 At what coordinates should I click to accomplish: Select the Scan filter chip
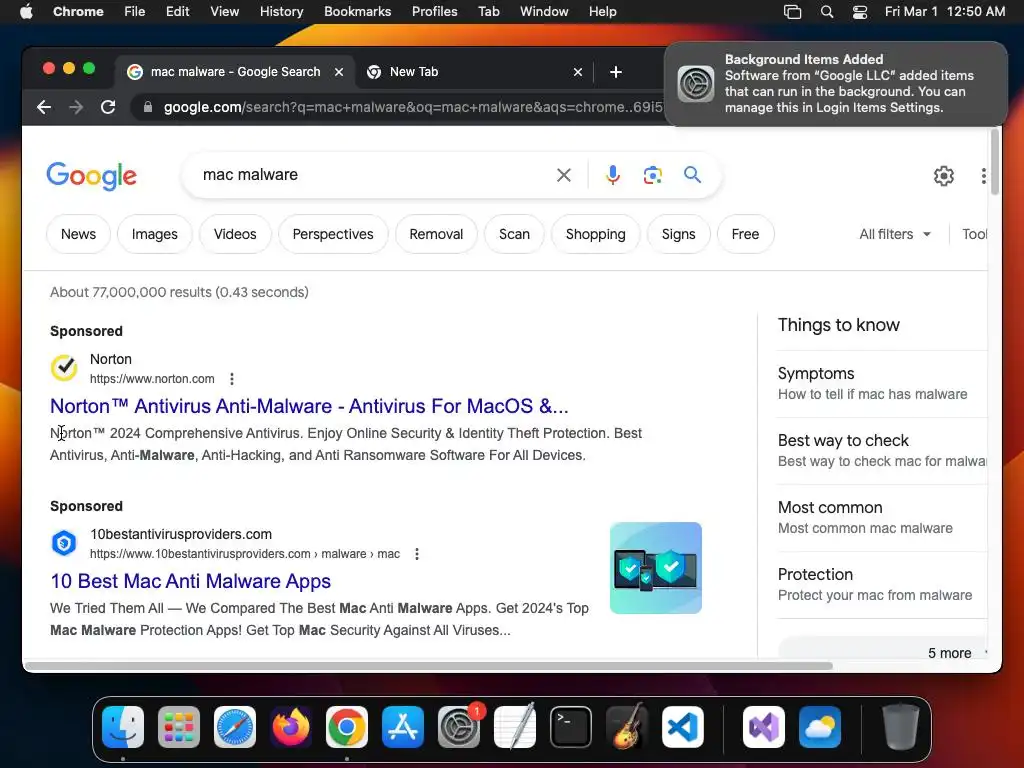coord(515,234)
